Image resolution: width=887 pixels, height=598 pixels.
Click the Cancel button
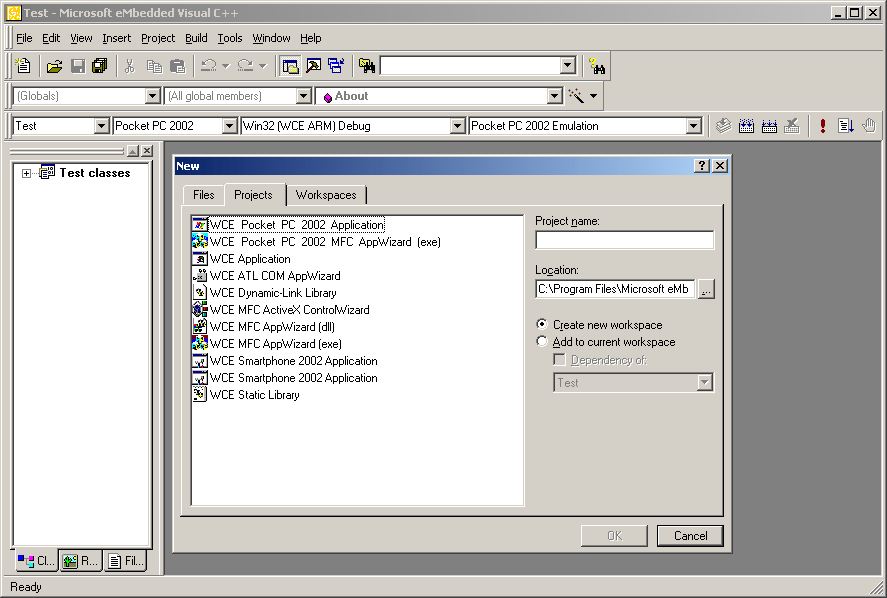point(690,536)
